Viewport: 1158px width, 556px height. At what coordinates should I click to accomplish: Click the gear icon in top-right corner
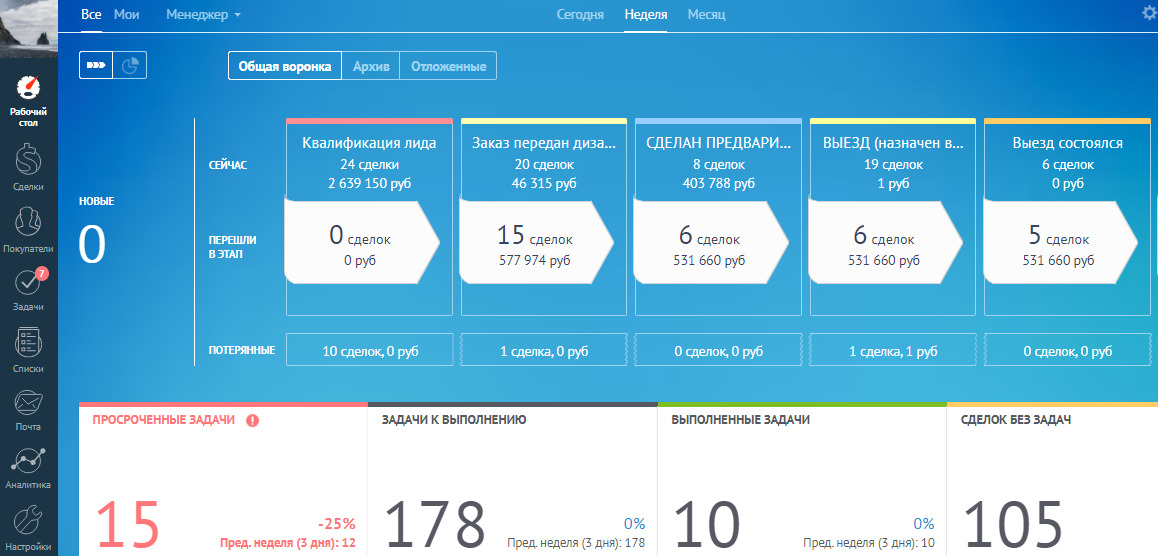click(1149, 13)
